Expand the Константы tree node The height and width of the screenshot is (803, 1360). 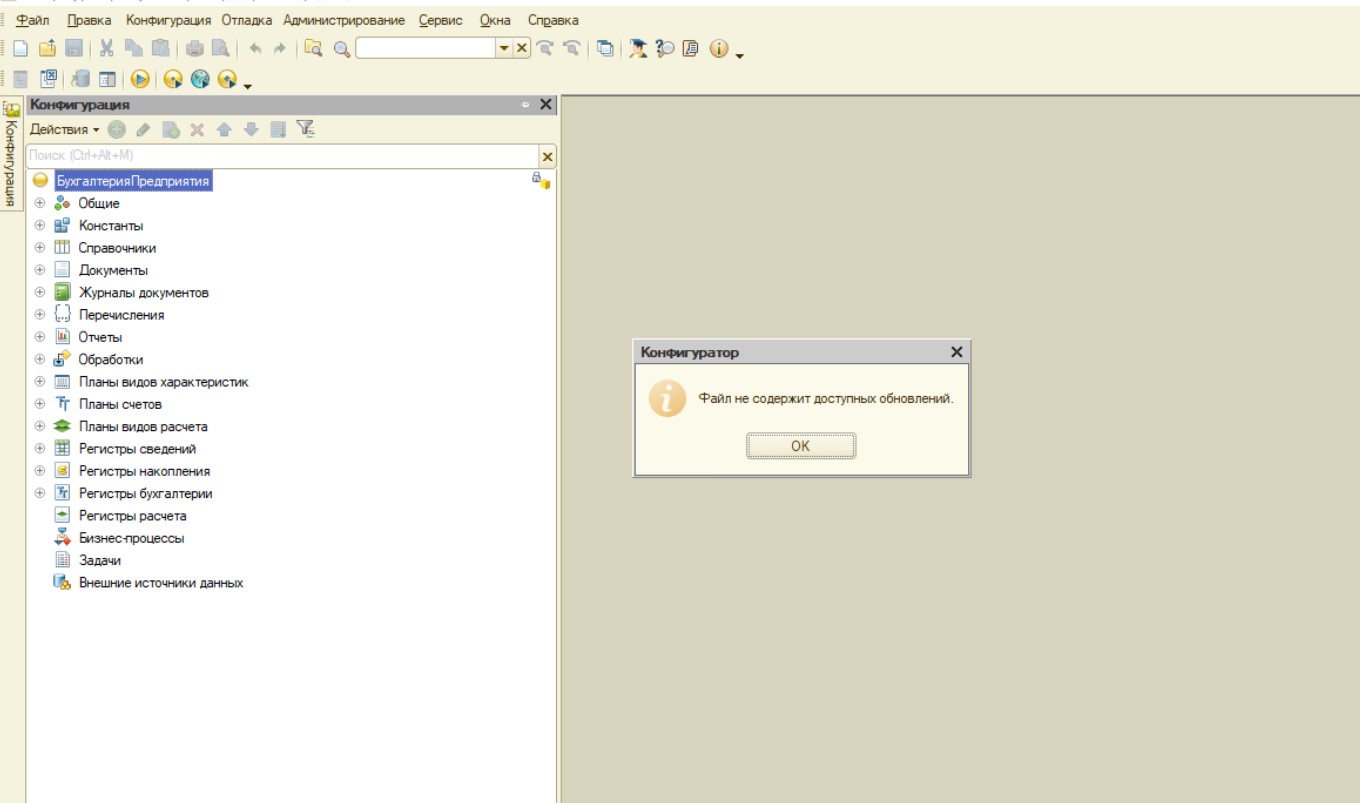(40, 225)
